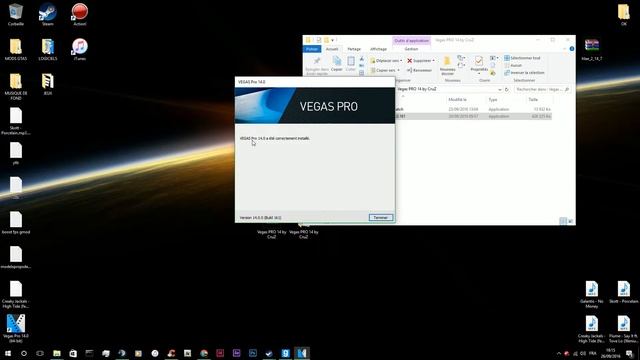Click the Explorer help icon
Viewport: 640px width, 360px height.
572,49
